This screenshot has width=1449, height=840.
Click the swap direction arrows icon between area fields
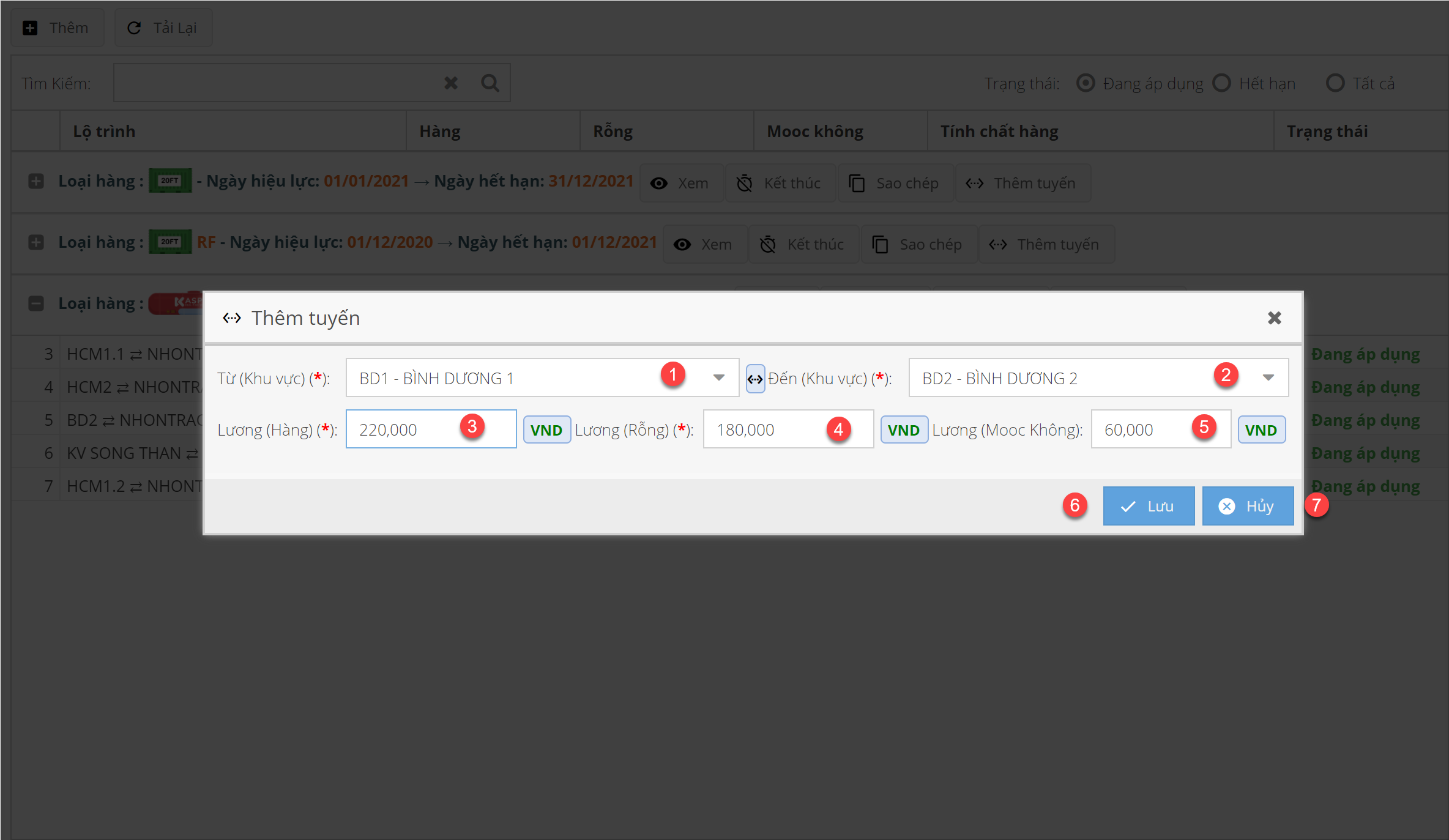point(755,379)
